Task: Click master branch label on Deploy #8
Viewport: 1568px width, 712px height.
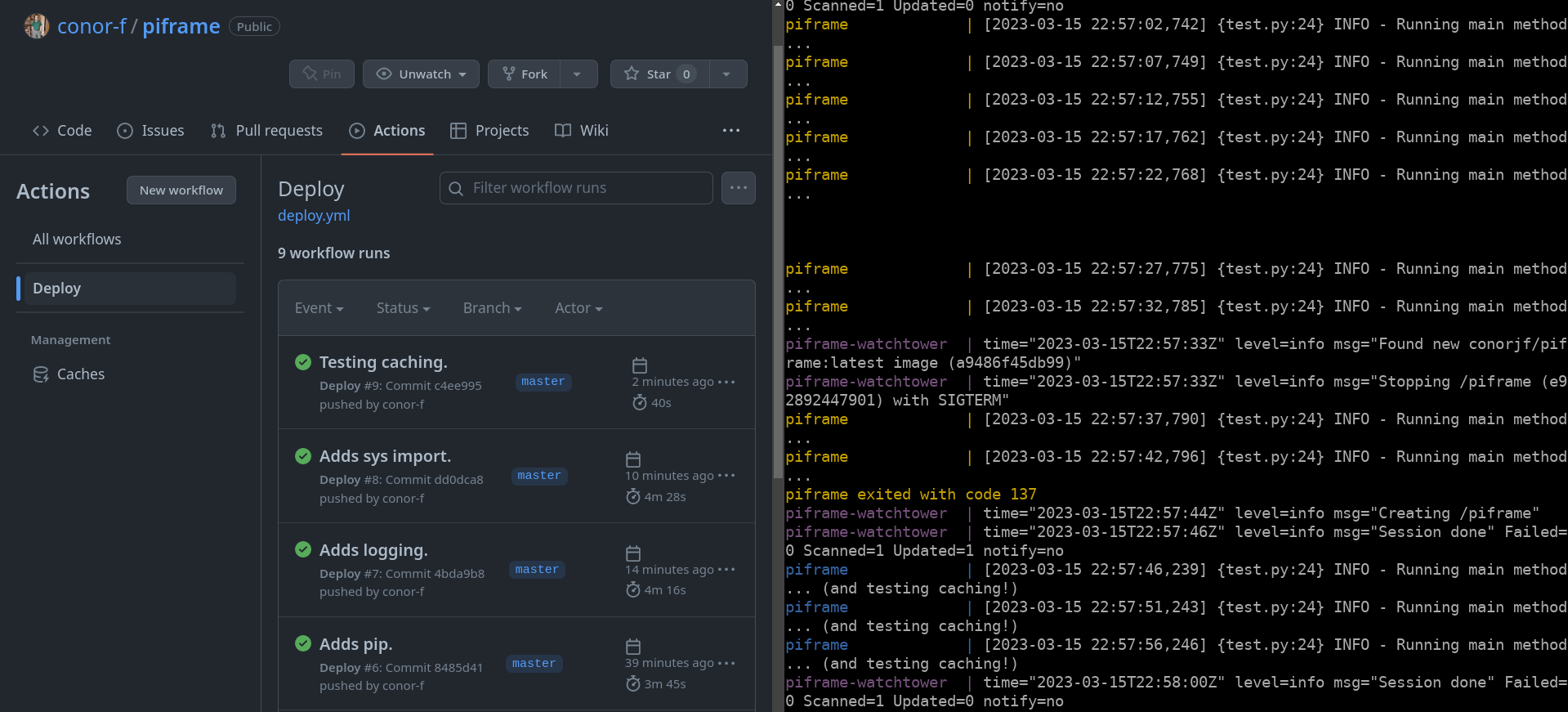Action: (x=539, y=476)
